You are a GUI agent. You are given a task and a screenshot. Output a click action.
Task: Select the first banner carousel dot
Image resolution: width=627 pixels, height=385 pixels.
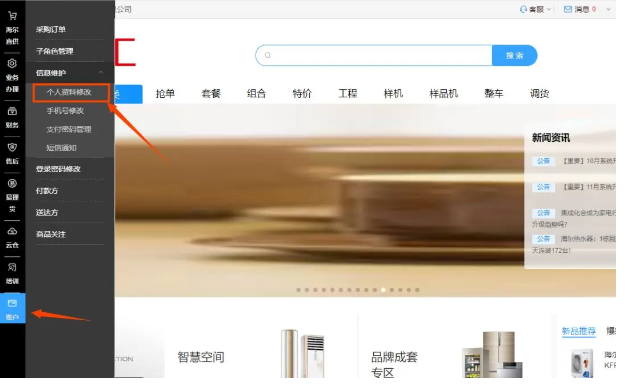pyautogui.click(x=298, y=290)
